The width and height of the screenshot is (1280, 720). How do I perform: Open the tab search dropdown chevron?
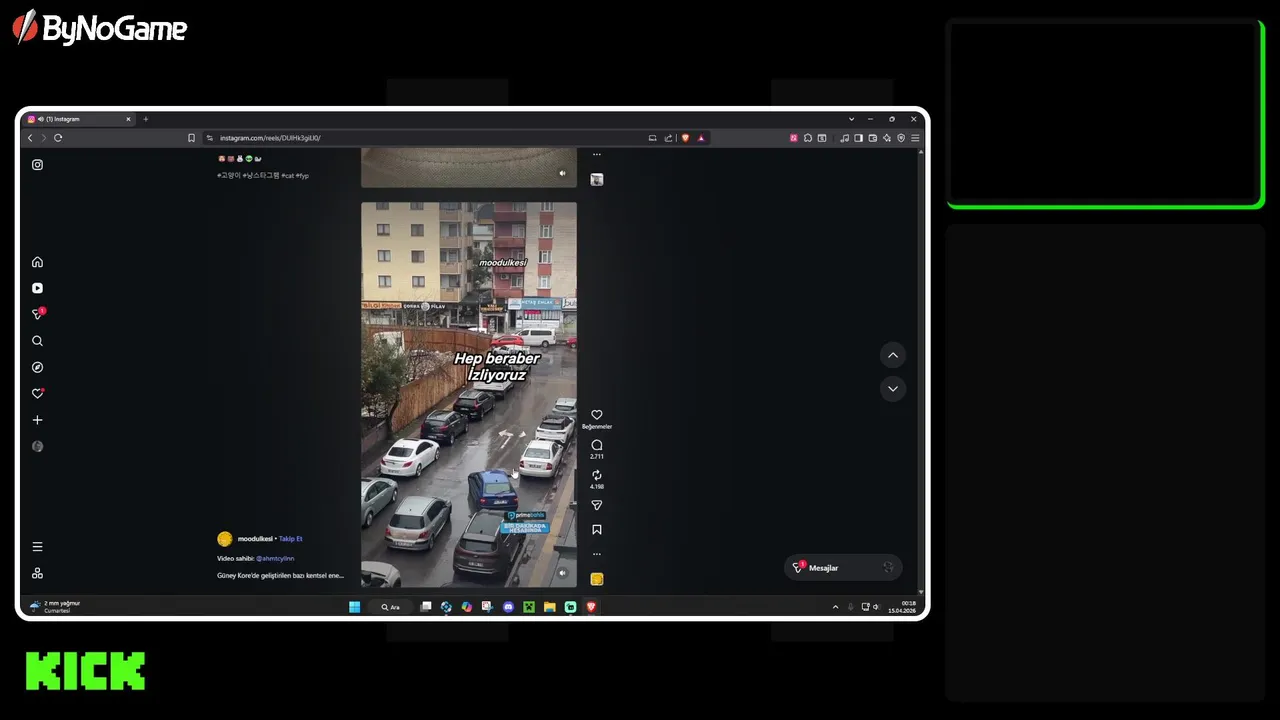[x=851, y=119]
